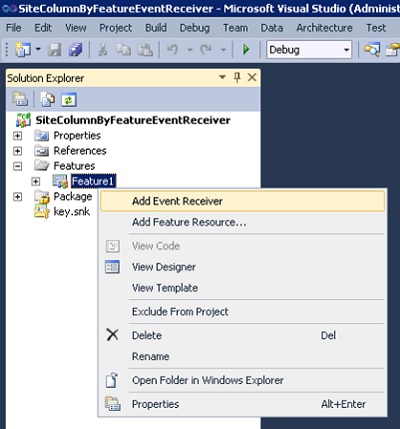Viewport: 400px width, 429px height.
Task: Click the Start Debugging green arrow
Action: coord(246,50)
